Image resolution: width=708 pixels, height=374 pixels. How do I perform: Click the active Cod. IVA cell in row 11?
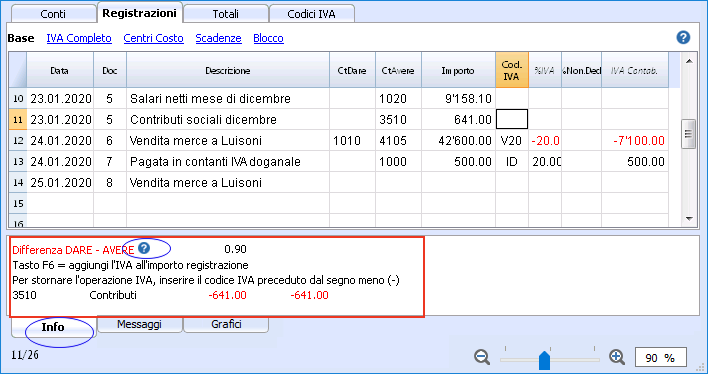512,120
